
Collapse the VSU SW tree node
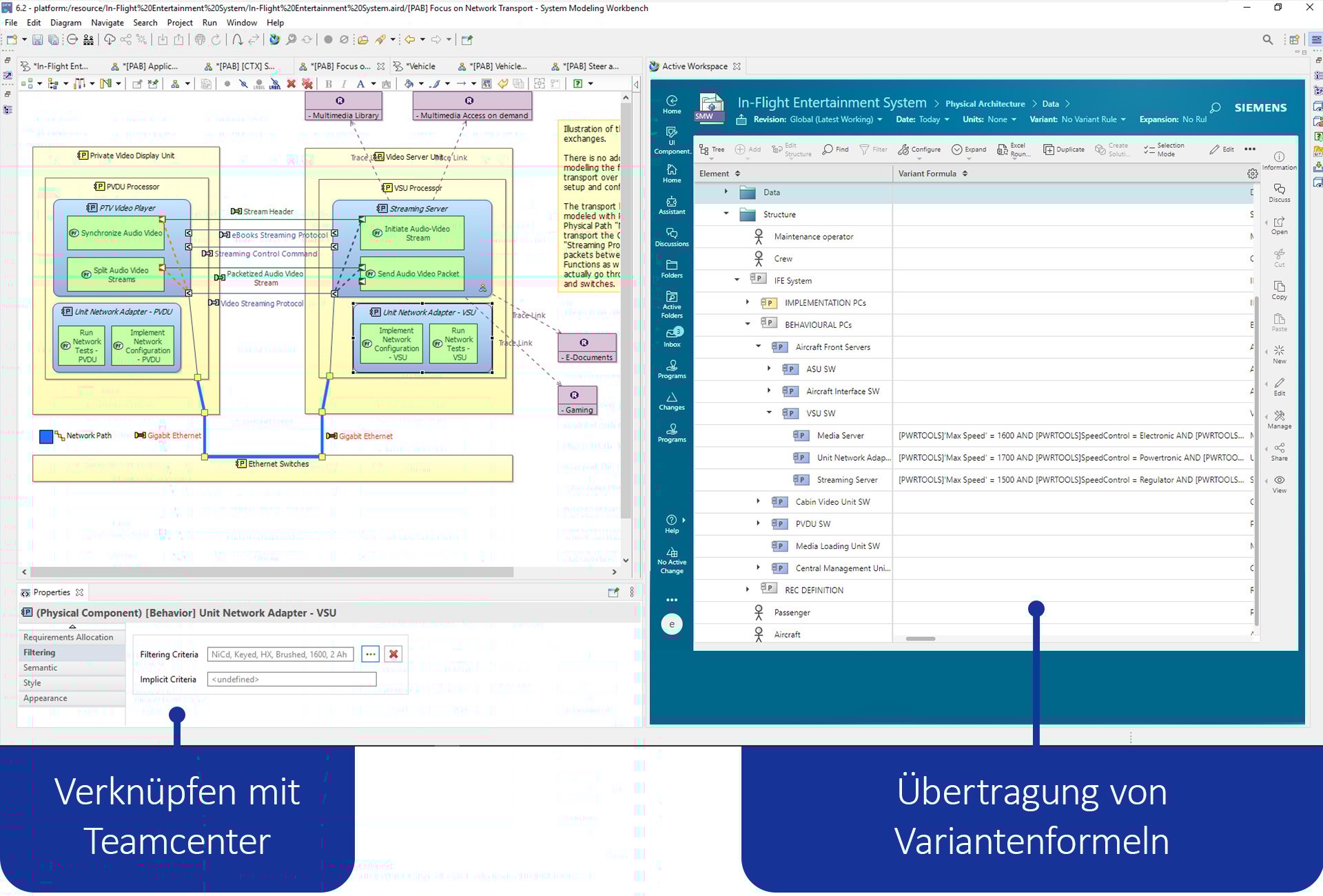click(x=770, y=413)
